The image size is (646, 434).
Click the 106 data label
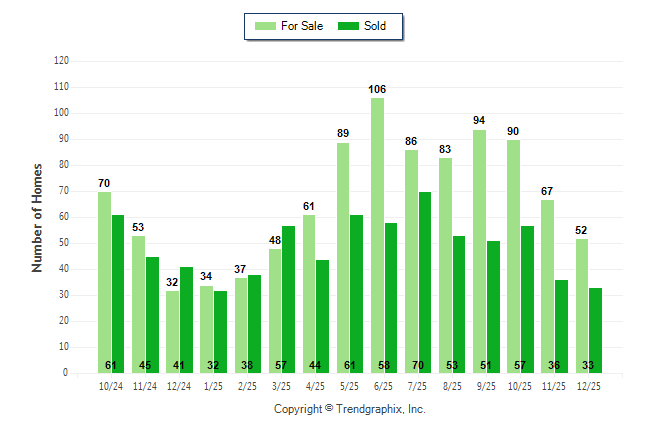tap(377, 90)
